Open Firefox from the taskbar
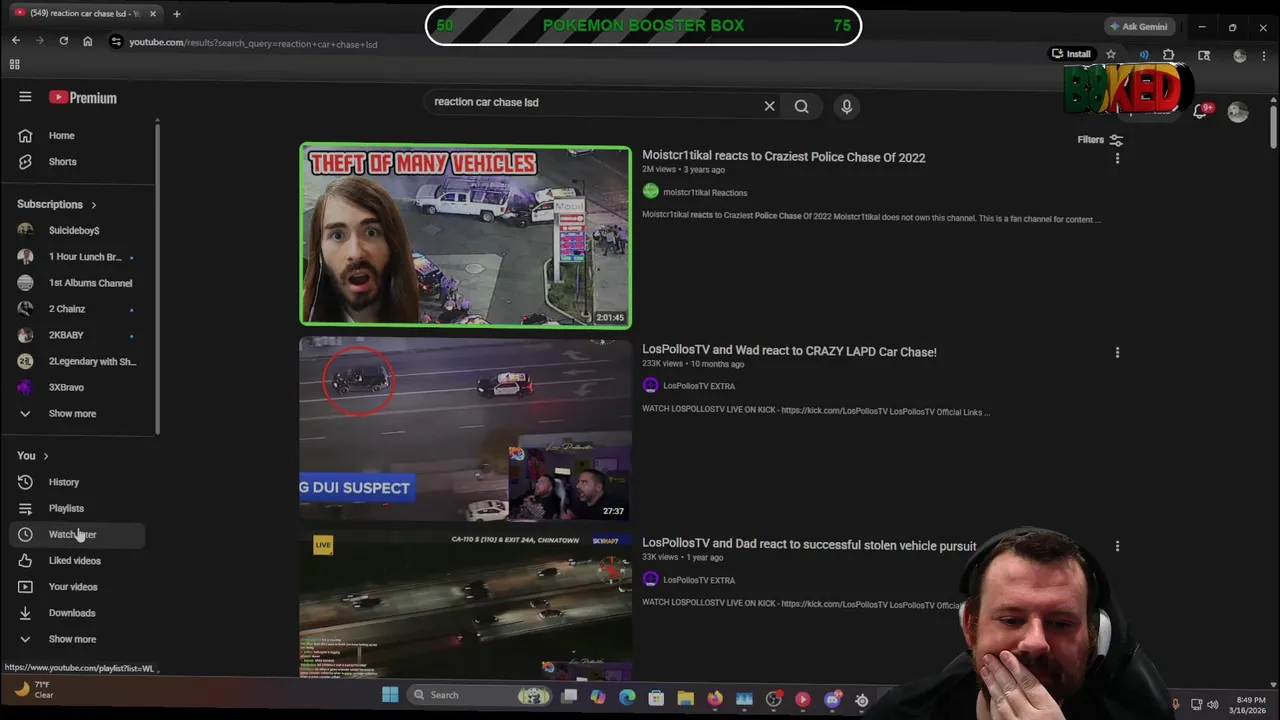The image size is (1280, 720). point(714,698)
